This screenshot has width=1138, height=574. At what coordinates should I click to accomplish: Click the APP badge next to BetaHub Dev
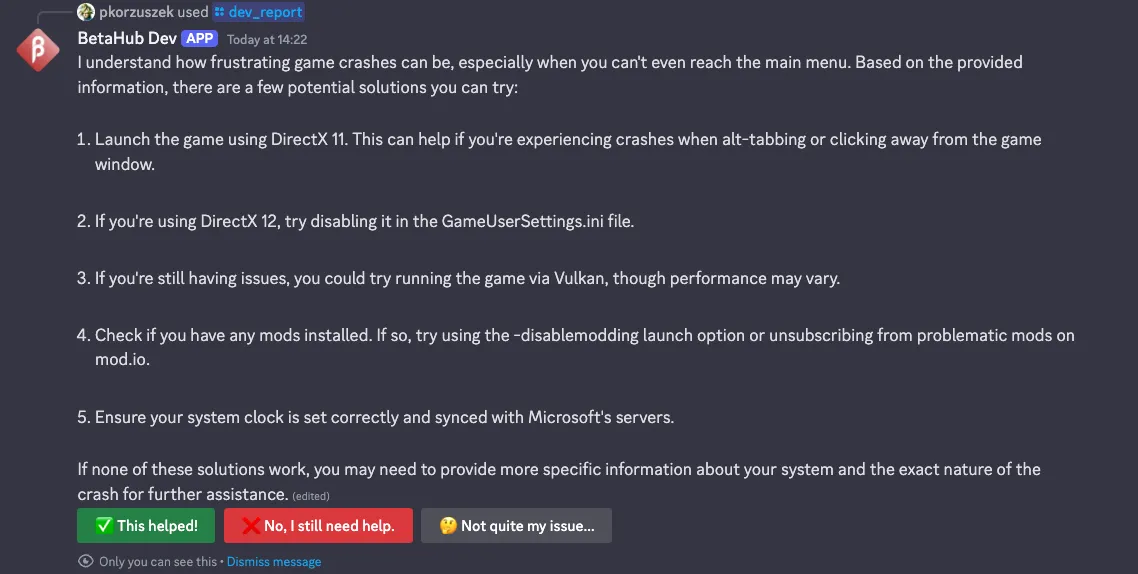pyautogui.click(x=199, y=39)
